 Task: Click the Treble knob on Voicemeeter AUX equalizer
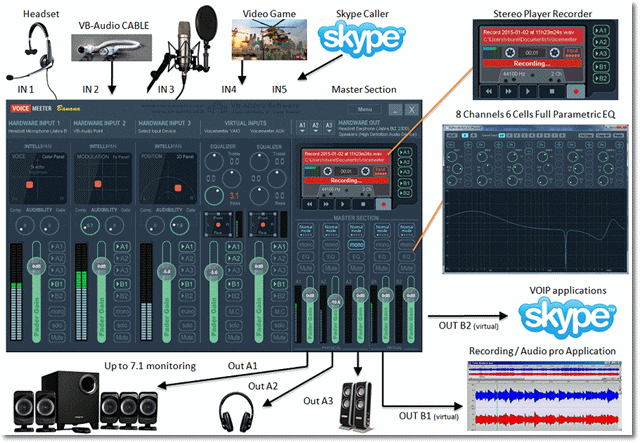click(x=259, y=161)
